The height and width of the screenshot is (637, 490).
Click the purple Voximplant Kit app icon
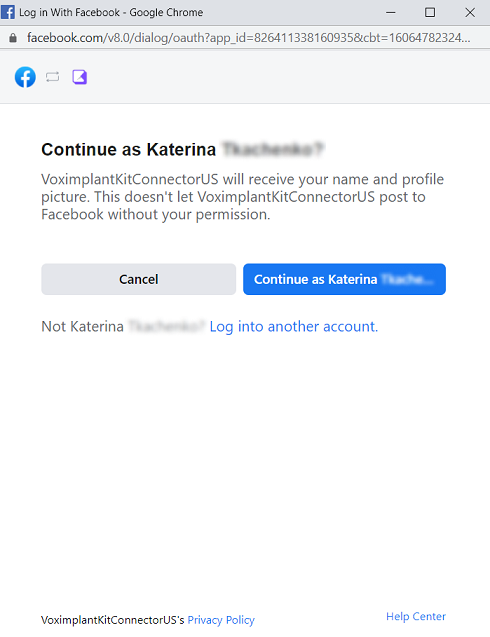80,77
